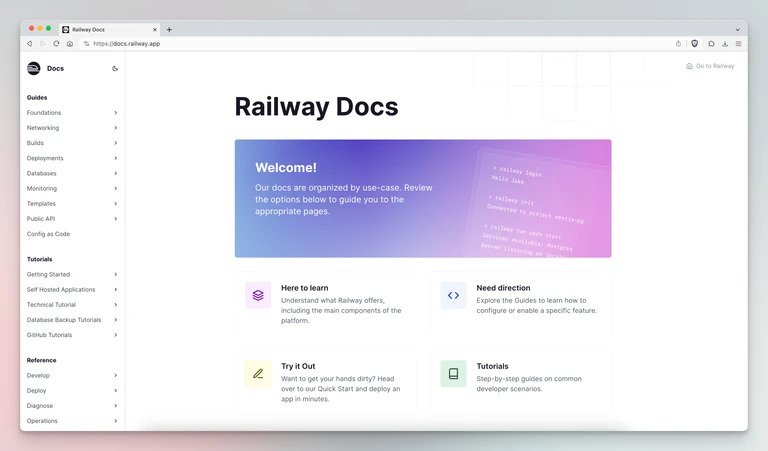Expand the Databases chevron
Screen dimensions: 768x451
click(116, 173)
